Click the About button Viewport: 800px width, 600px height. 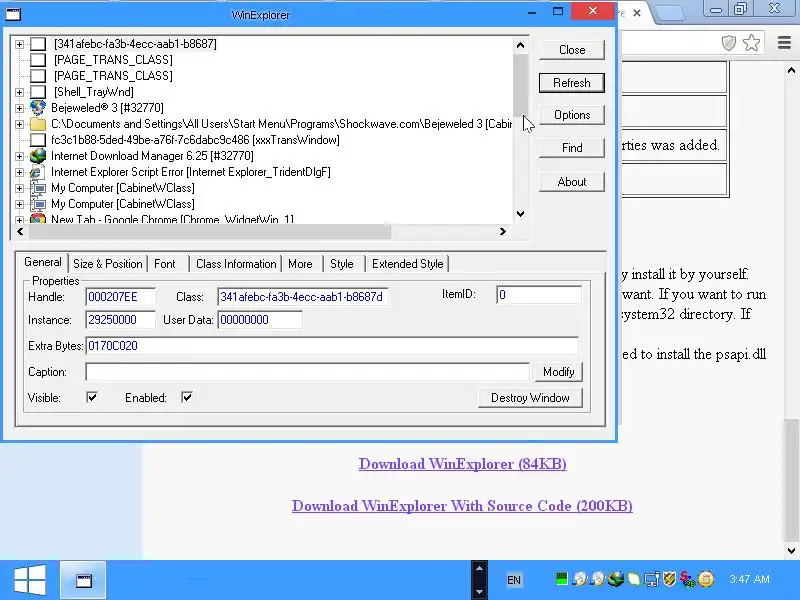tap(571, 182)
